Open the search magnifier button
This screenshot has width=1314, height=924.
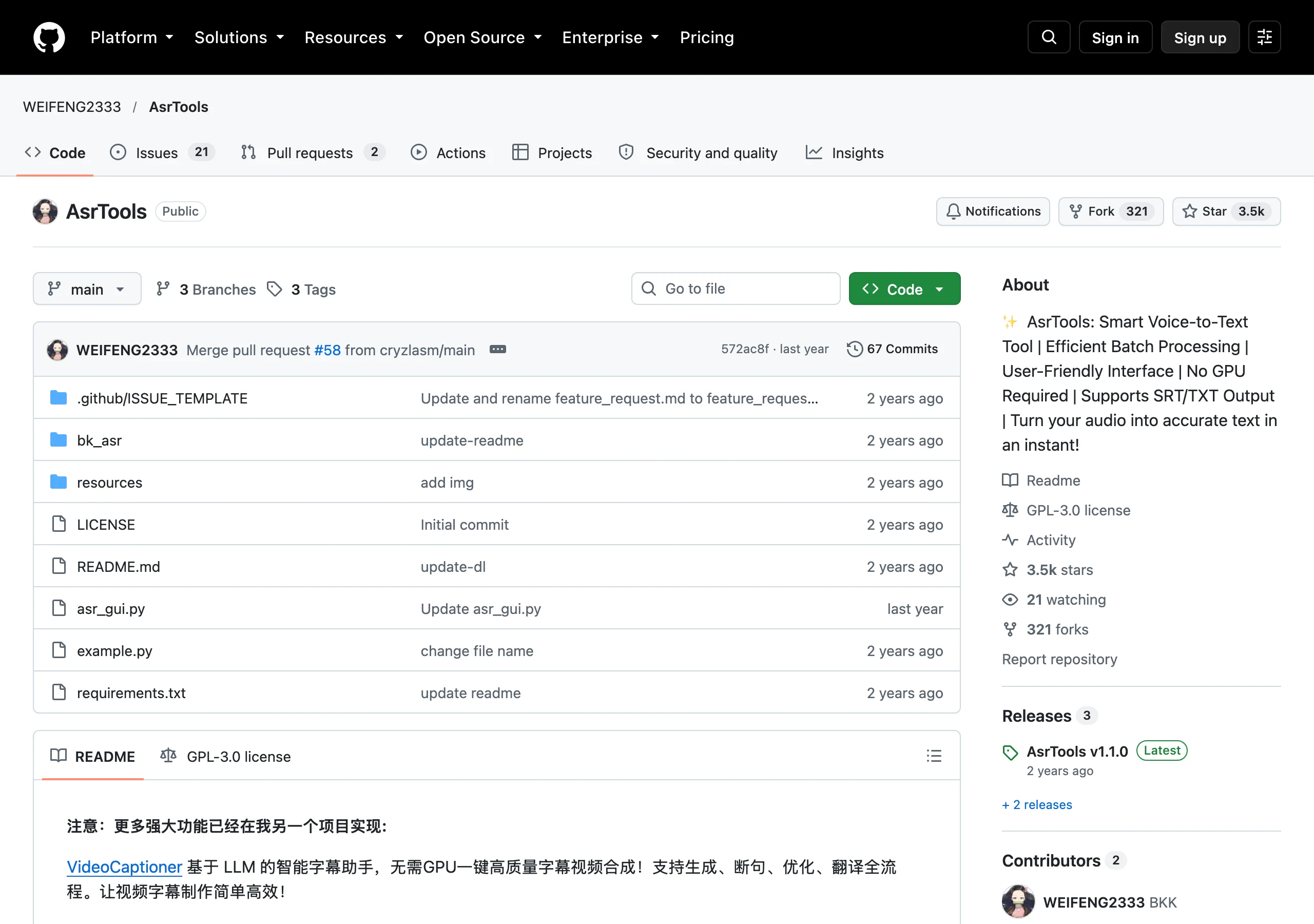(1049, 37)
